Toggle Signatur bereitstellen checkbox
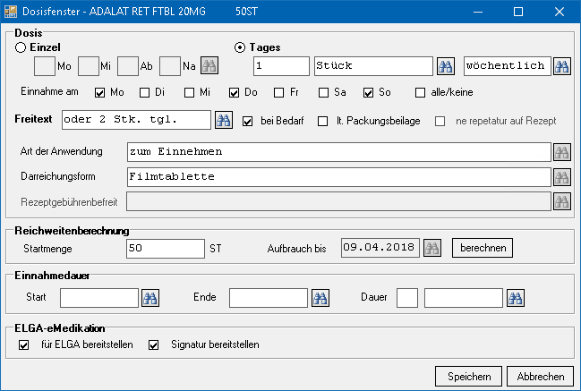 (x=153, y=345)
